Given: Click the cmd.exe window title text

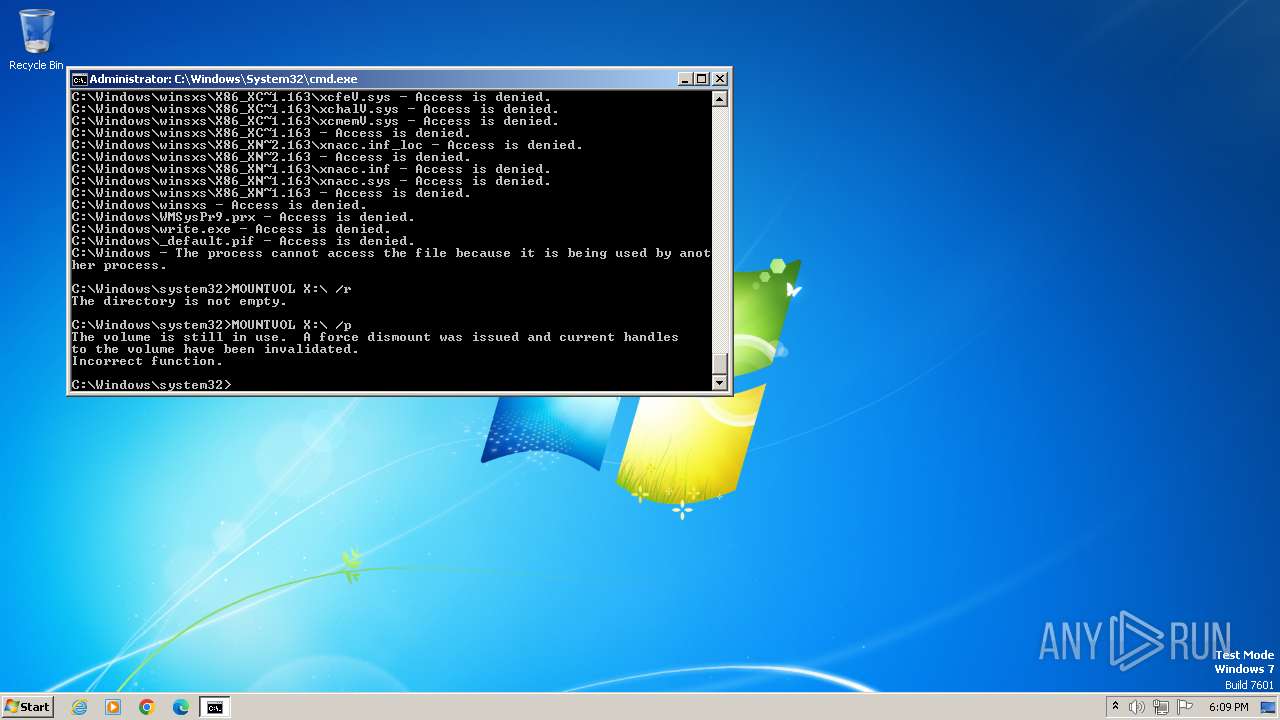Looking at the screenshot, I should click(x=223, y=79).
